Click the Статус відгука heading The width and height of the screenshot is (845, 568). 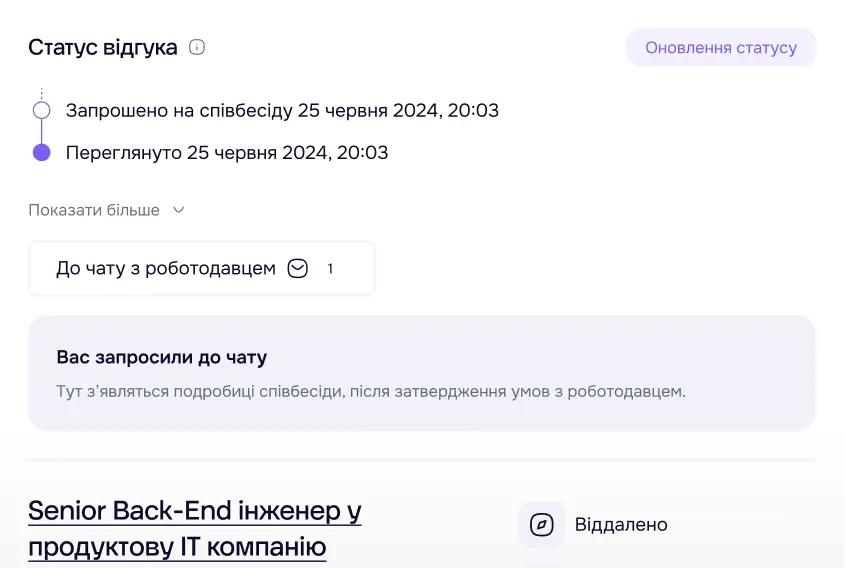102,47
